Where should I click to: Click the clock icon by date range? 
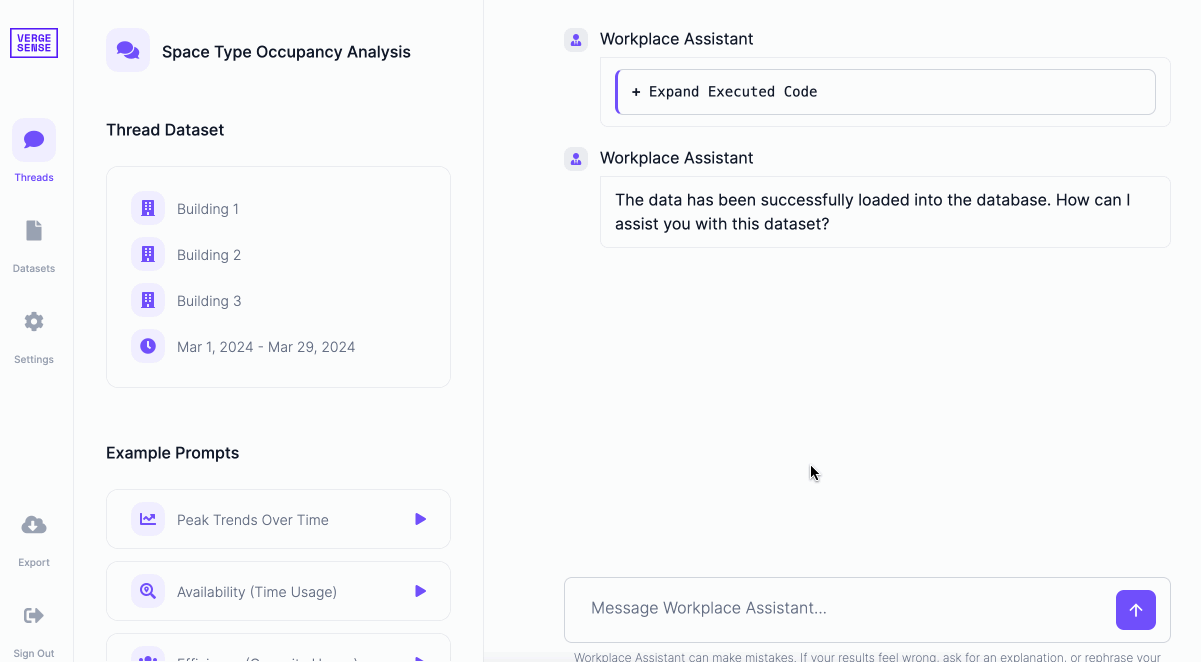(x=148, y=346)
